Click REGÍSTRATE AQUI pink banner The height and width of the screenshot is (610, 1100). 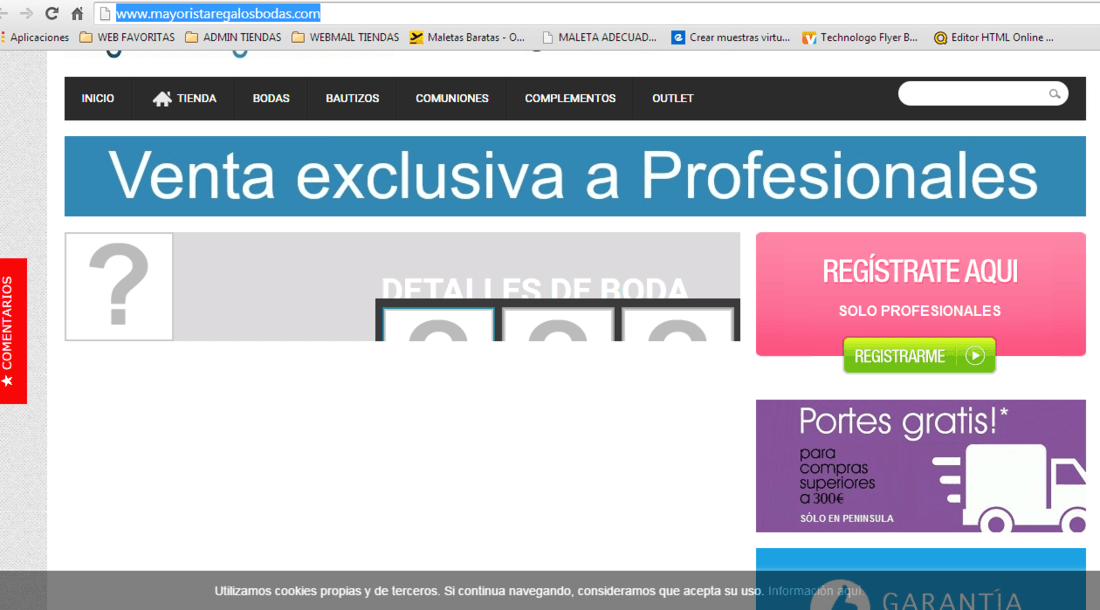(x=920, y=294)
